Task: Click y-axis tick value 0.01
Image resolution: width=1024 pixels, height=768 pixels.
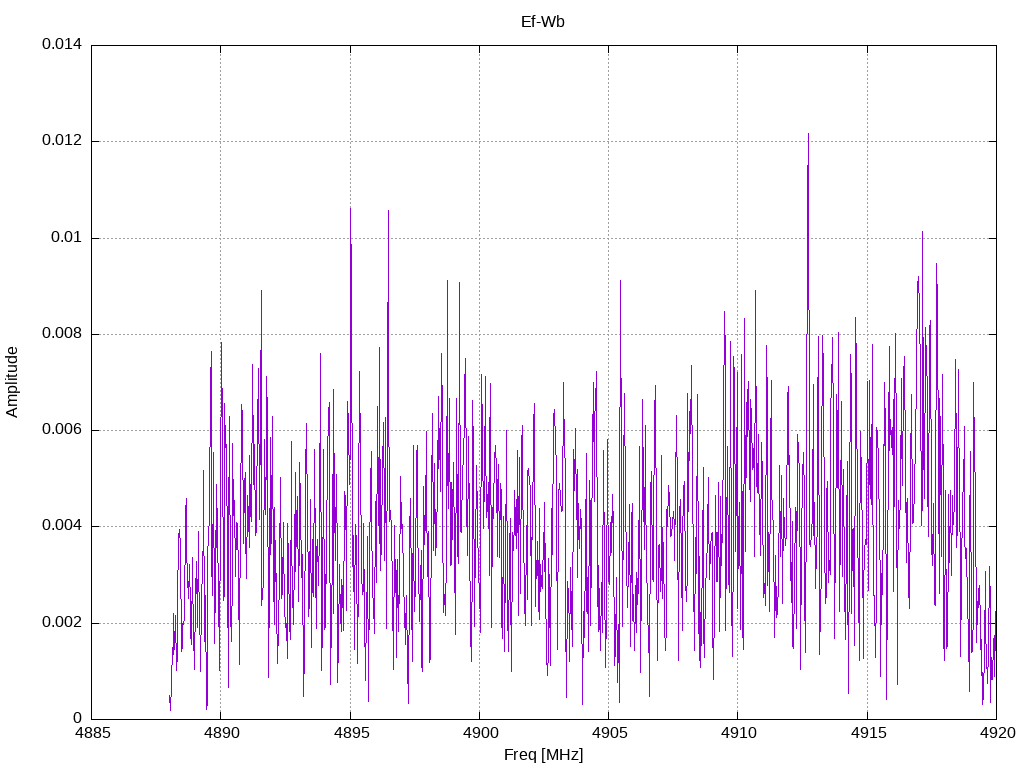Action: point(67,237)
